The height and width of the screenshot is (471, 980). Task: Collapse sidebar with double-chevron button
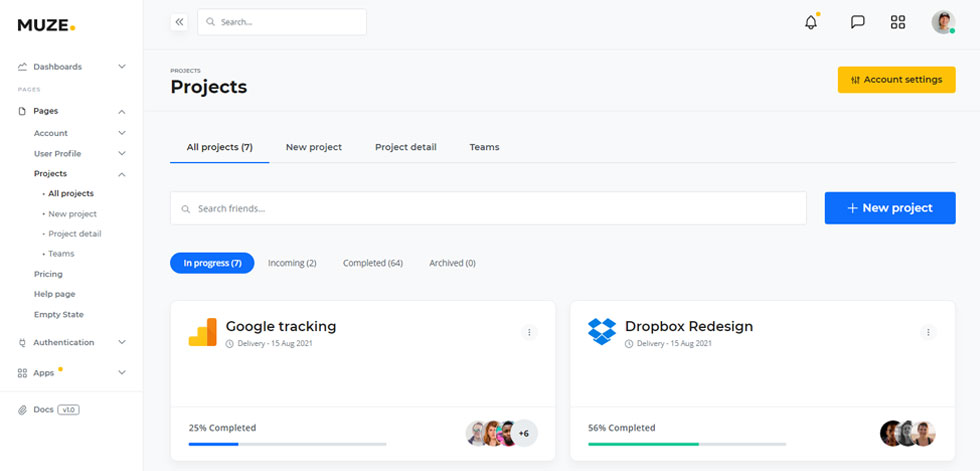(x=179, y=22)
